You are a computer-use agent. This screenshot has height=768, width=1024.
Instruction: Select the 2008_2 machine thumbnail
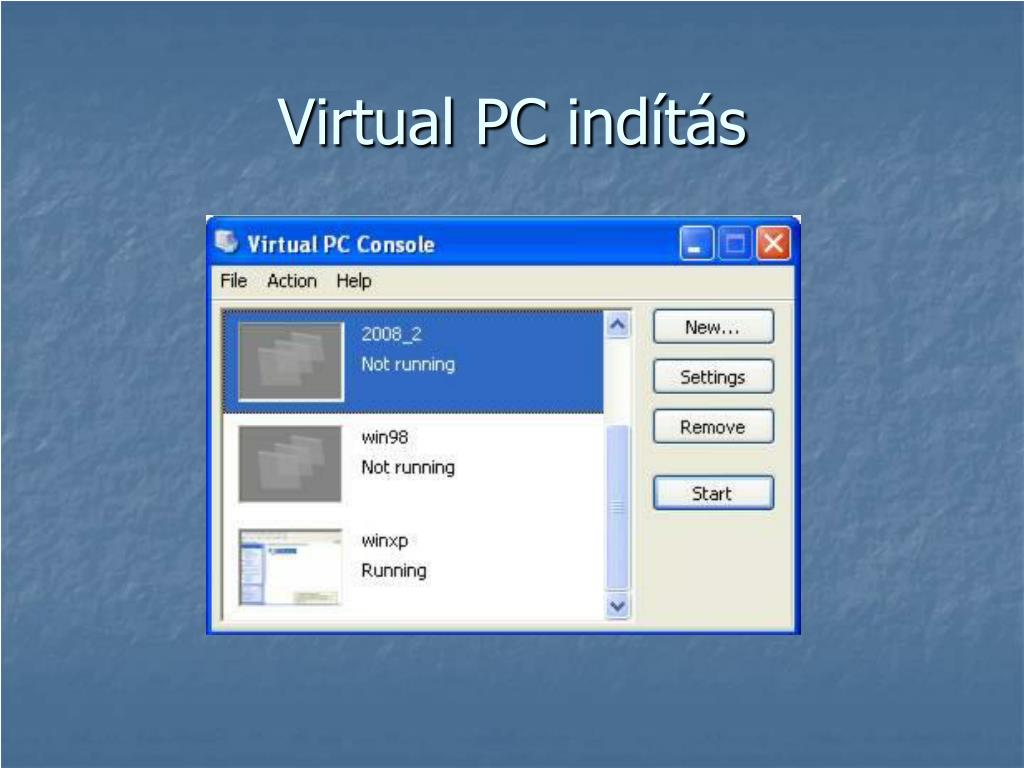click(291, 361)
